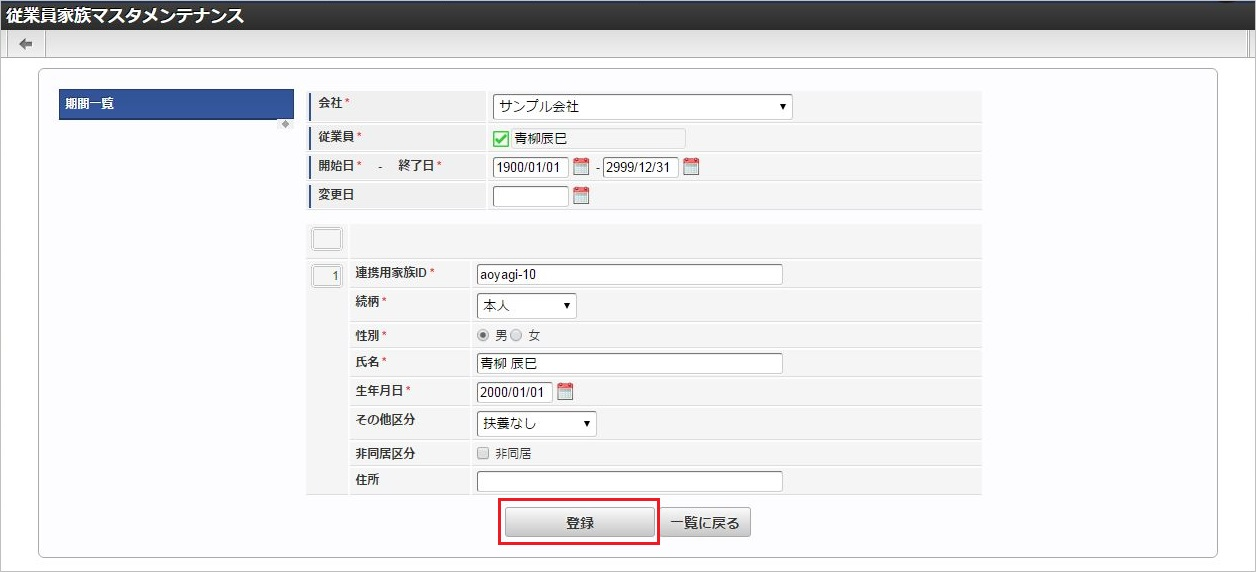Click the 登録 button
The width and height of the screenshot is (1256, 572).
580,522
